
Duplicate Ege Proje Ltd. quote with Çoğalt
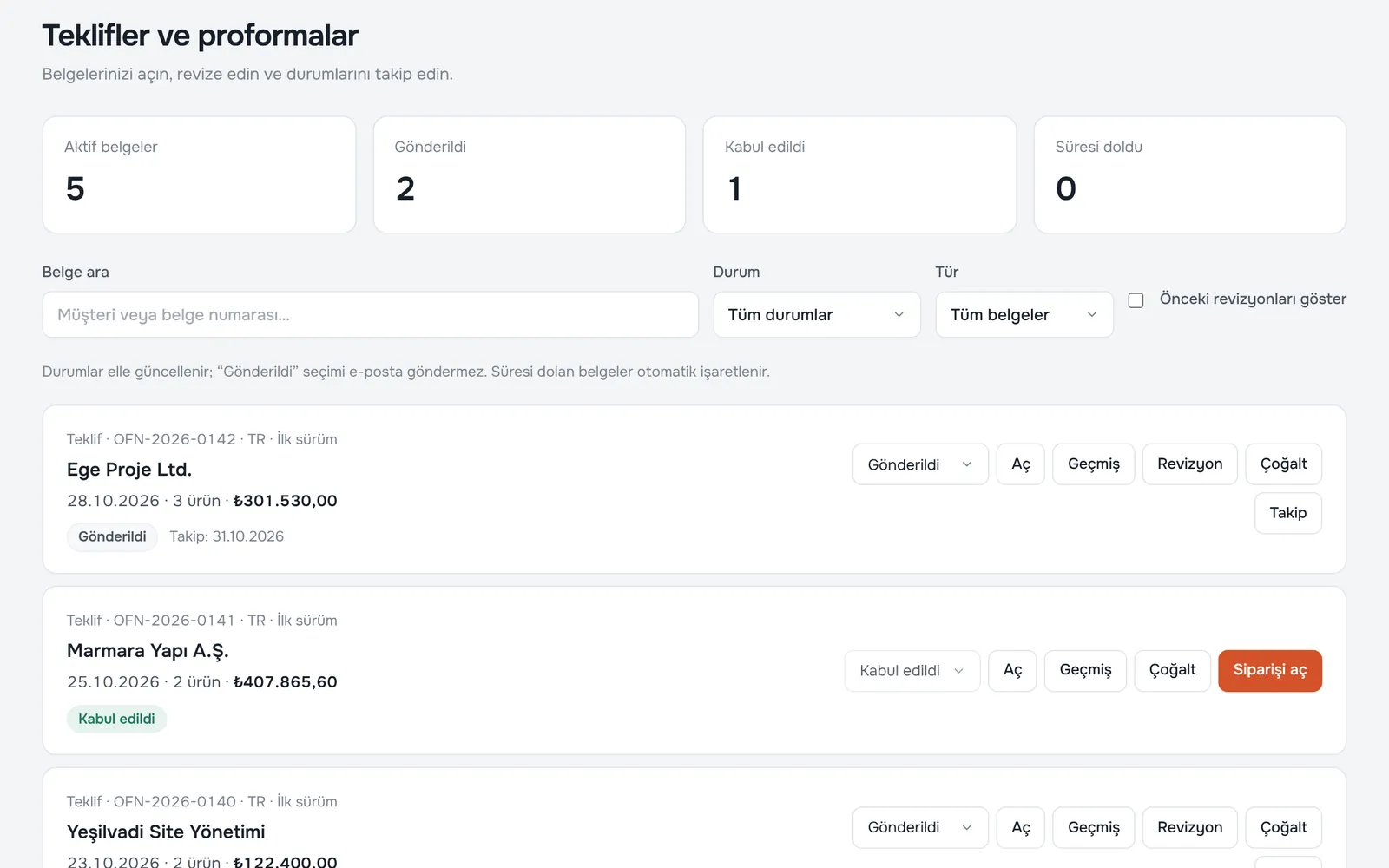(x=1284, y=464)
